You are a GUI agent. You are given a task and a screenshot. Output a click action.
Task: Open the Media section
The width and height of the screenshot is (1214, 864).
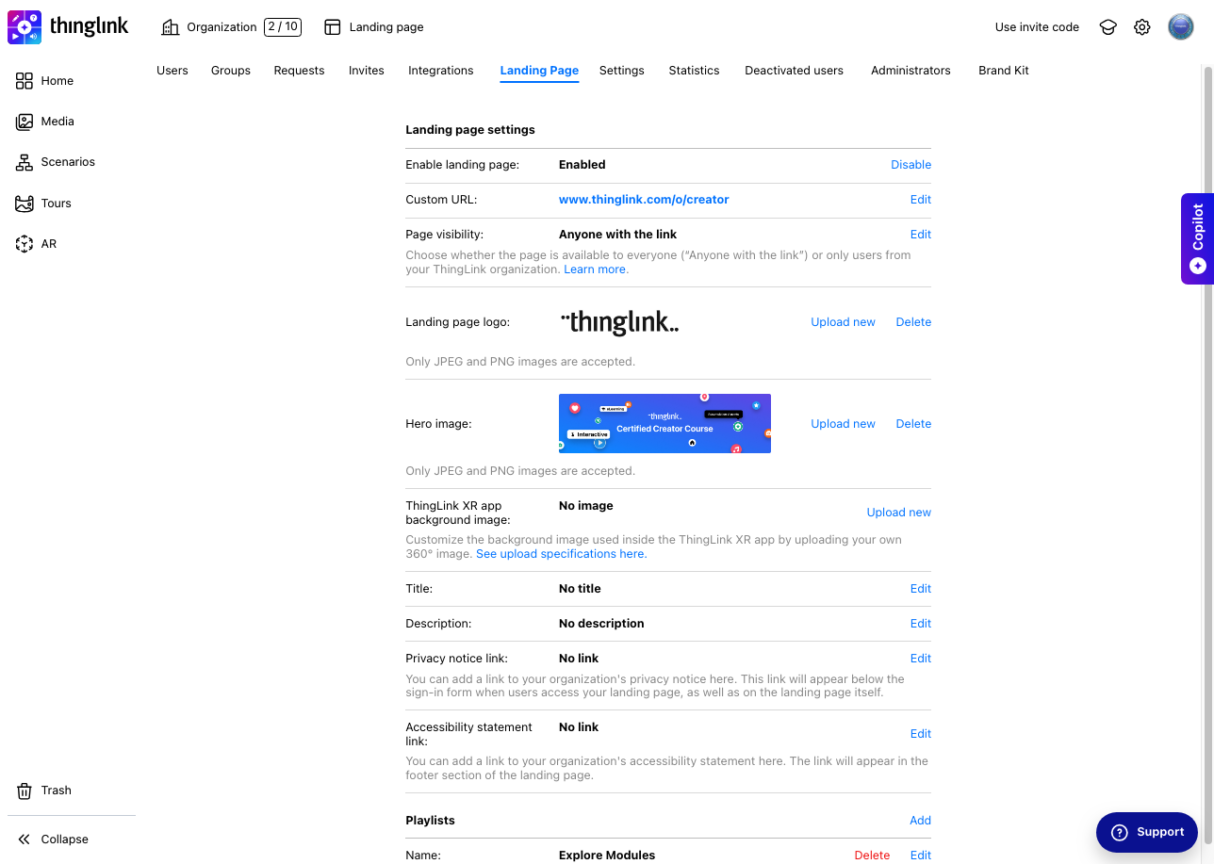pyautogui.click(x=52, y=121)
